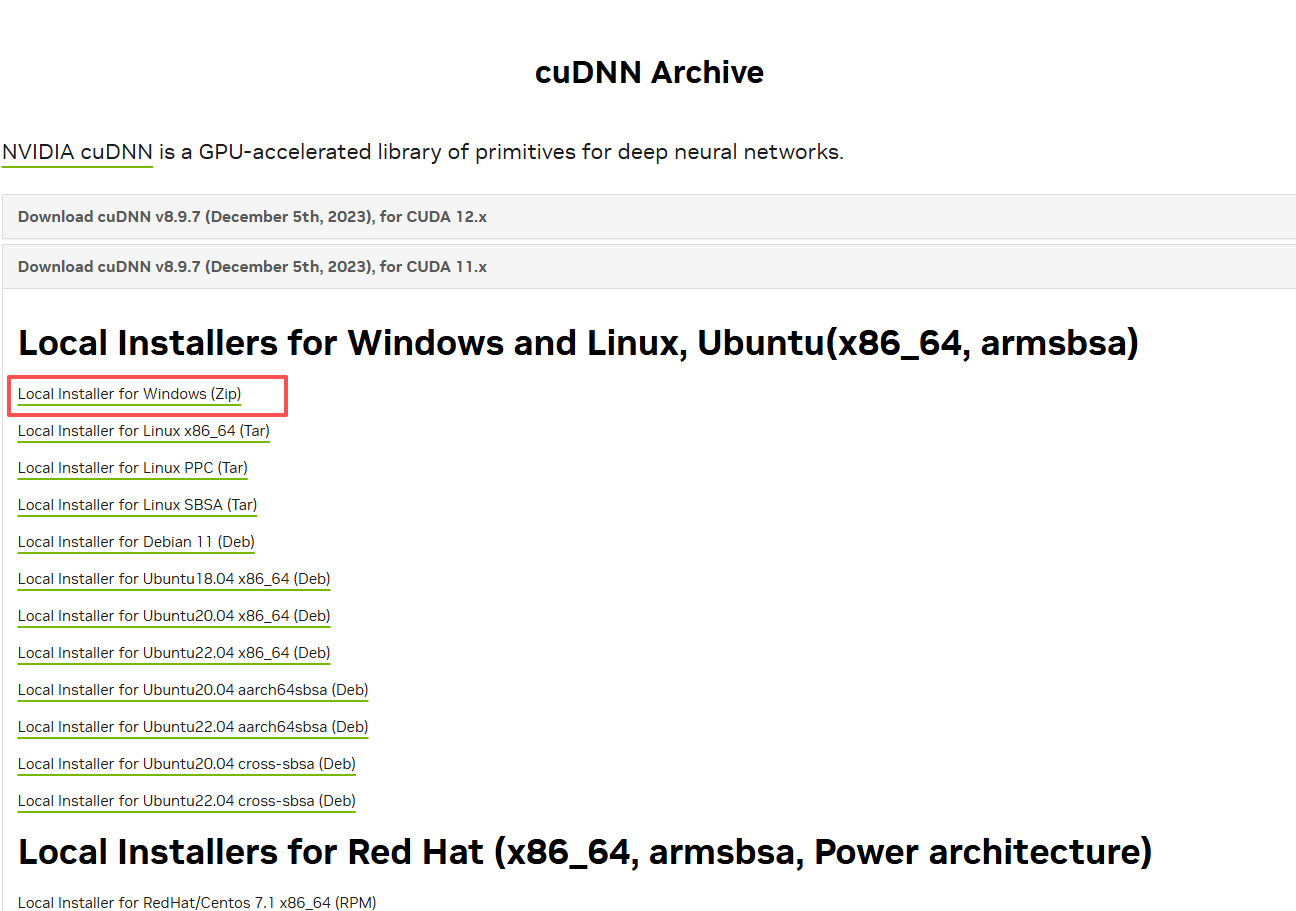Download Local Installer for Debian 11 (Deb)
The height and width of the screenshot is (911, 1296).
point(136,542)
